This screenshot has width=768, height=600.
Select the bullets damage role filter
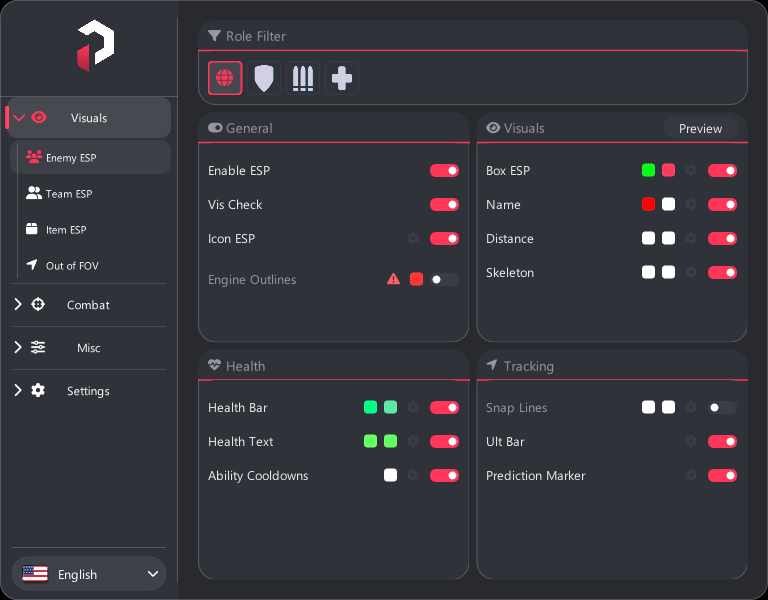(x=303, y=78)
